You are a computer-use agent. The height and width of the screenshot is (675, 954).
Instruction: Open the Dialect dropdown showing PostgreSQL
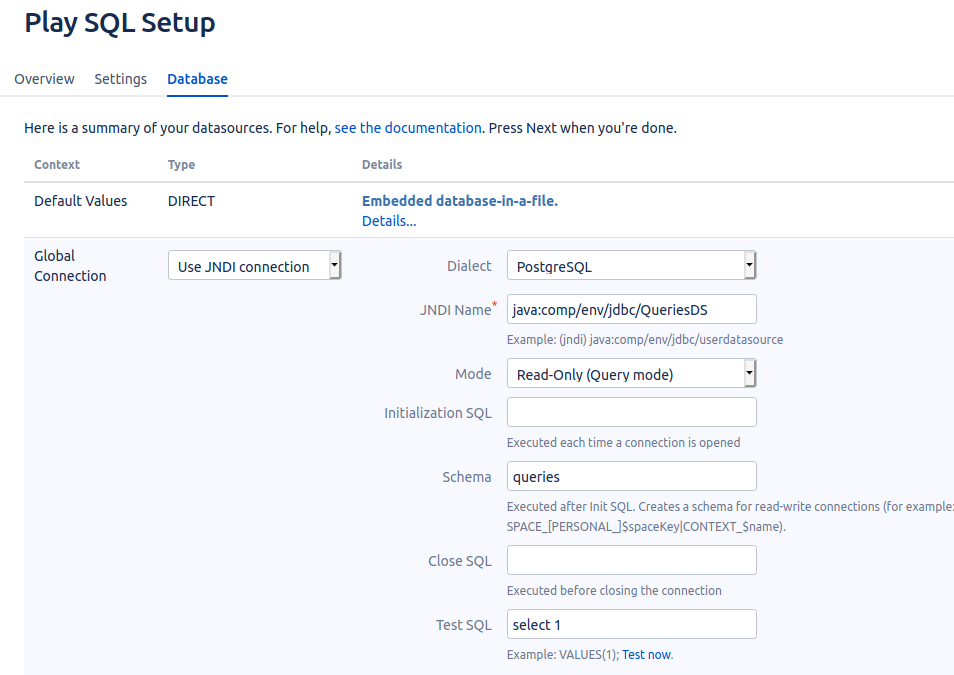pos(631,266)
